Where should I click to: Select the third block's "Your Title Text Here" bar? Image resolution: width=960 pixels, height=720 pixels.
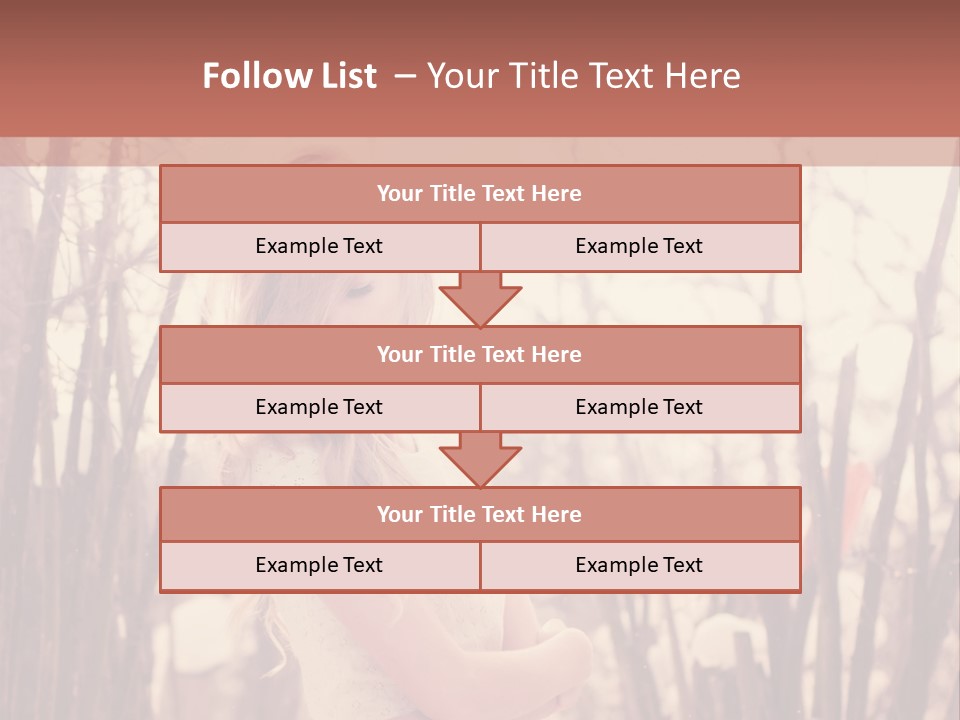pos(480,514)
